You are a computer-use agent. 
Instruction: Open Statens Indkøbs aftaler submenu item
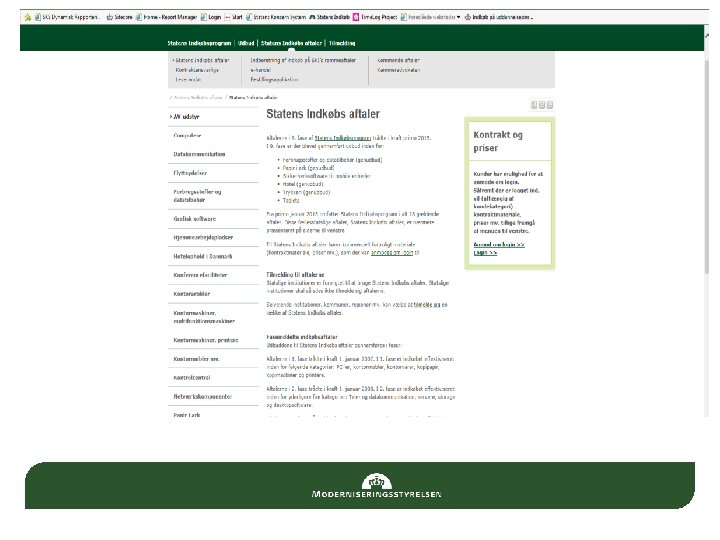[202, 60]
